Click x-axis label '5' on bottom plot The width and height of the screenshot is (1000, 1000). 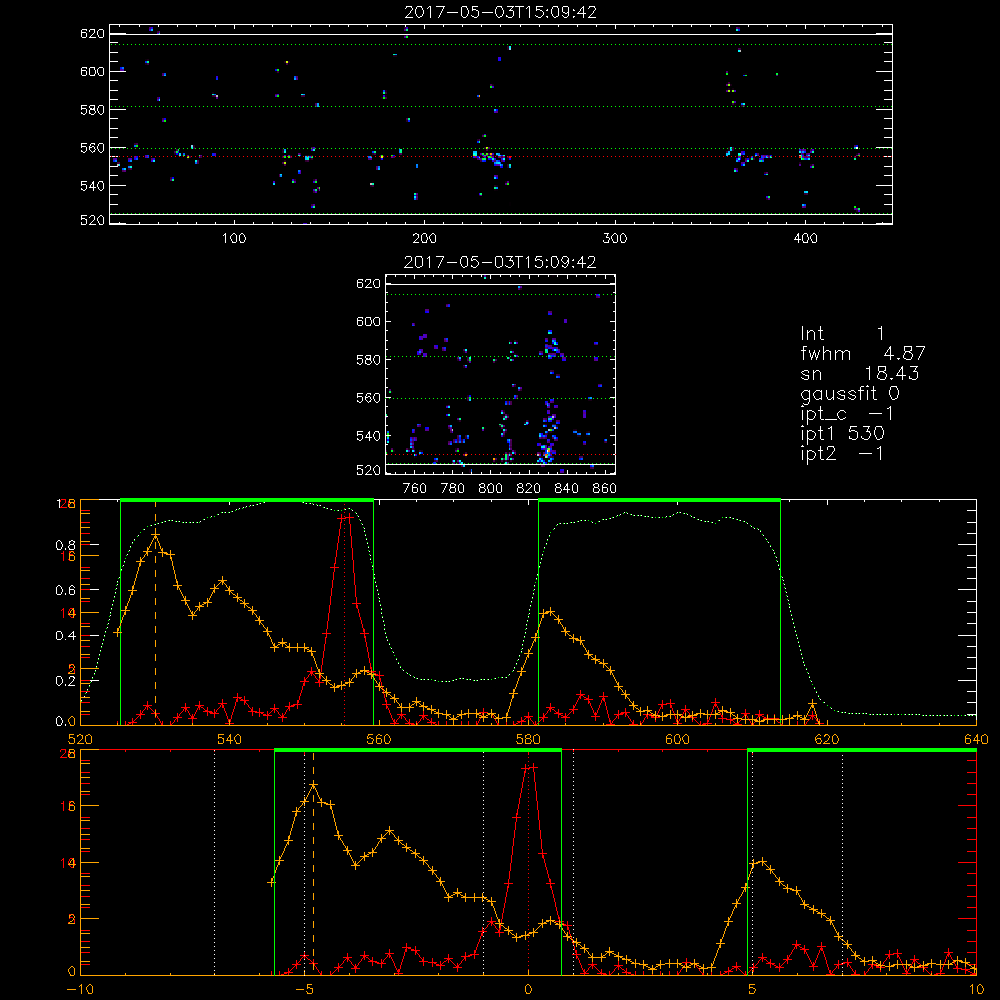click(753, 990)
